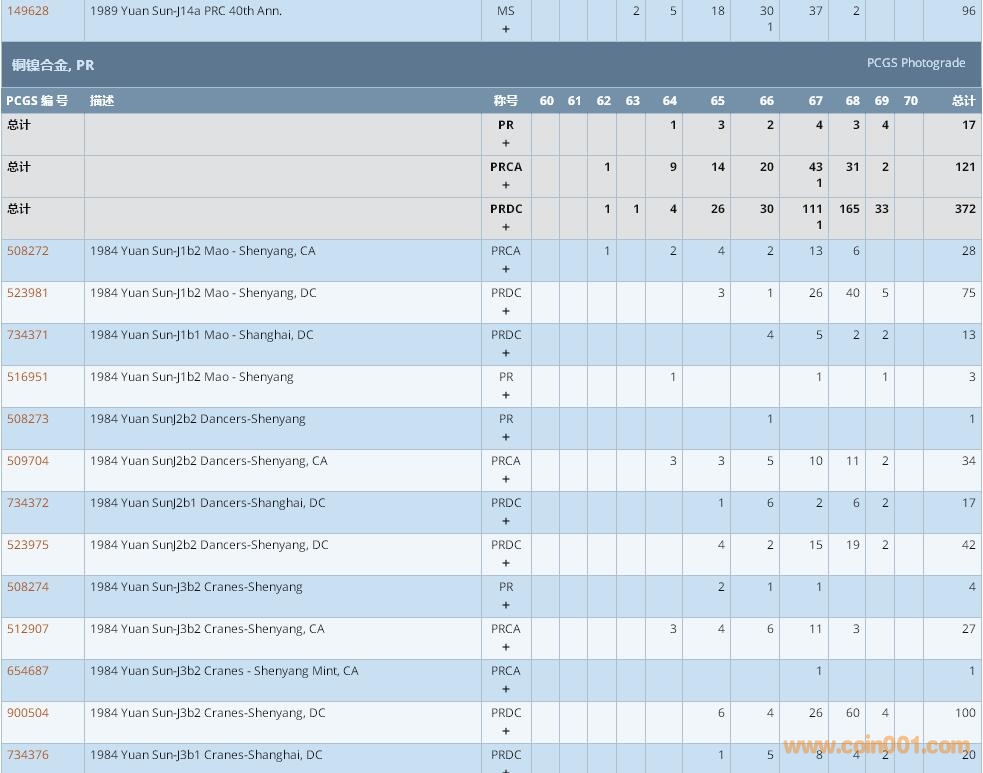Image resolution: width=983 pixels, height=773 pixels.
Task: Open PCGS number 900504 link
Action: click(27, 713)
